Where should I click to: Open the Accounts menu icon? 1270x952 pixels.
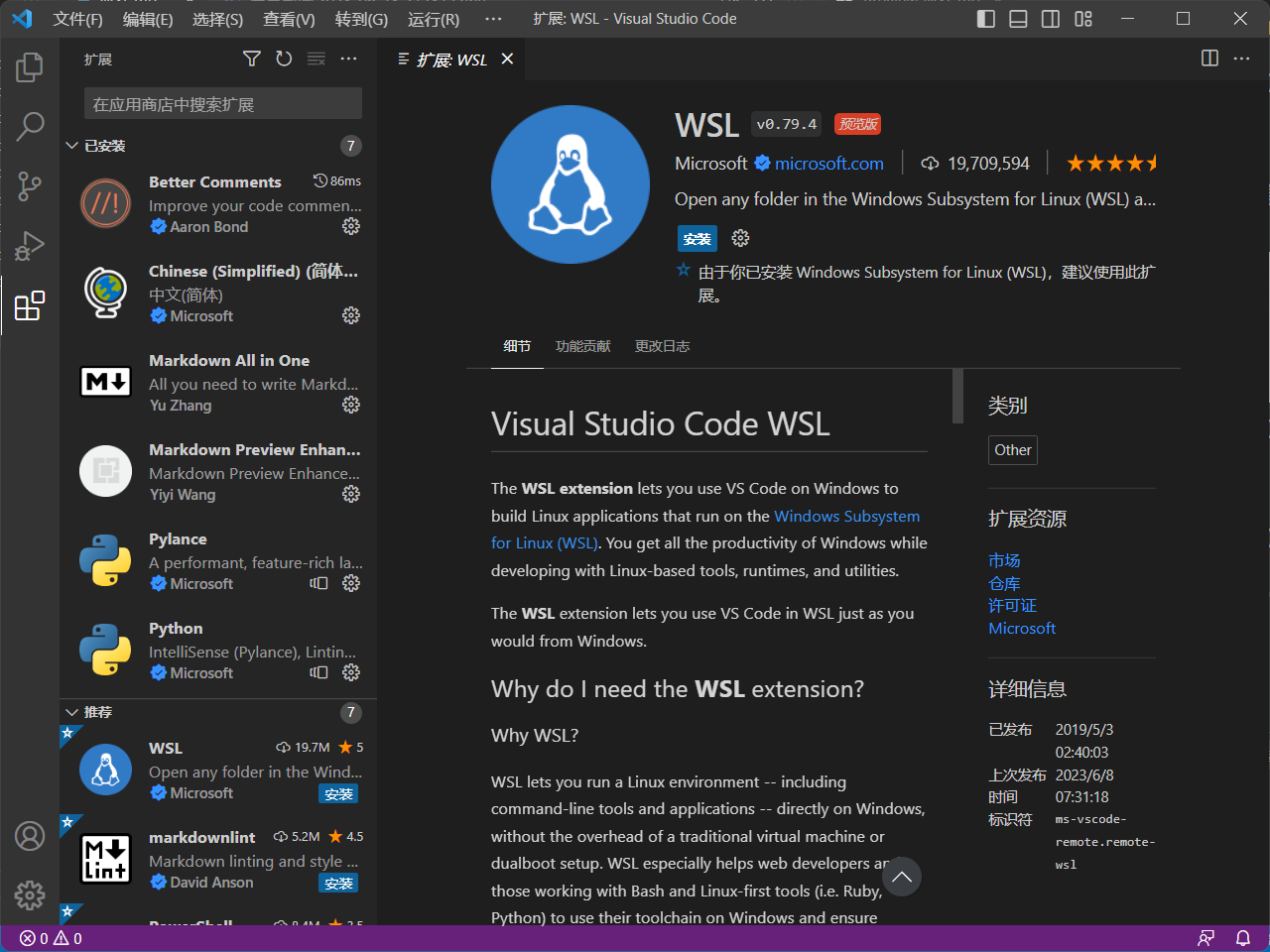[x=30, y=836]
